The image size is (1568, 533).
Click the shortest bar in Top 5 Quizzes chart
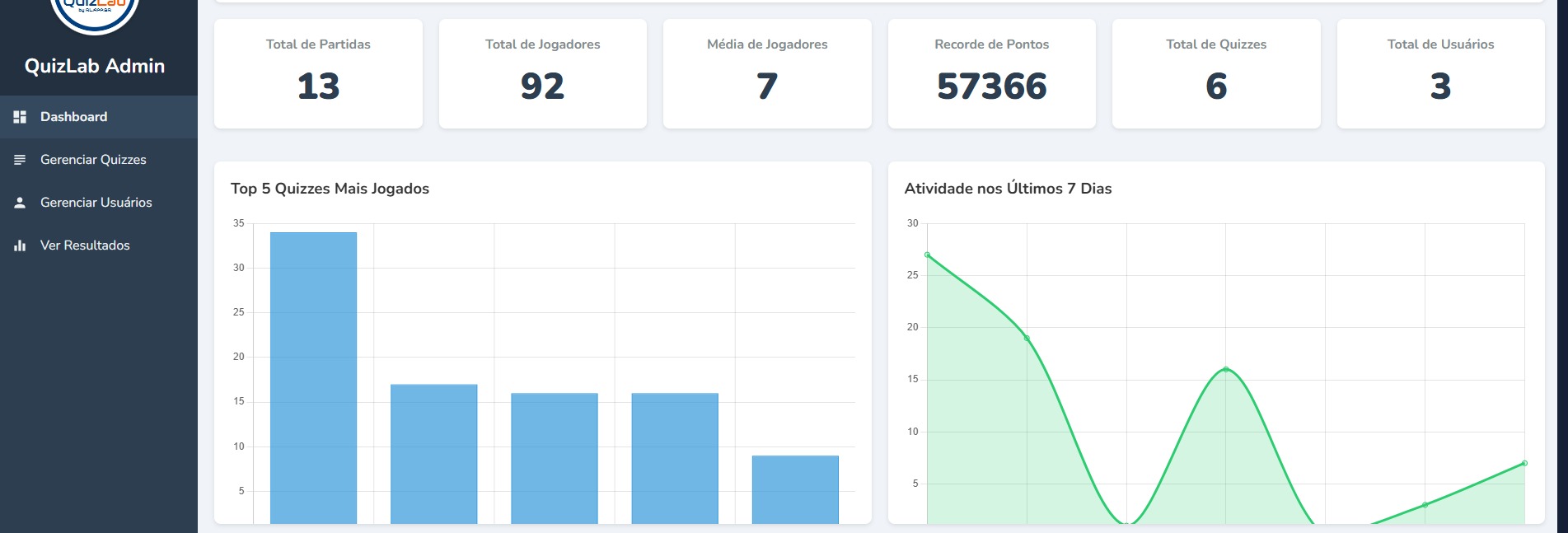[795, 489]
